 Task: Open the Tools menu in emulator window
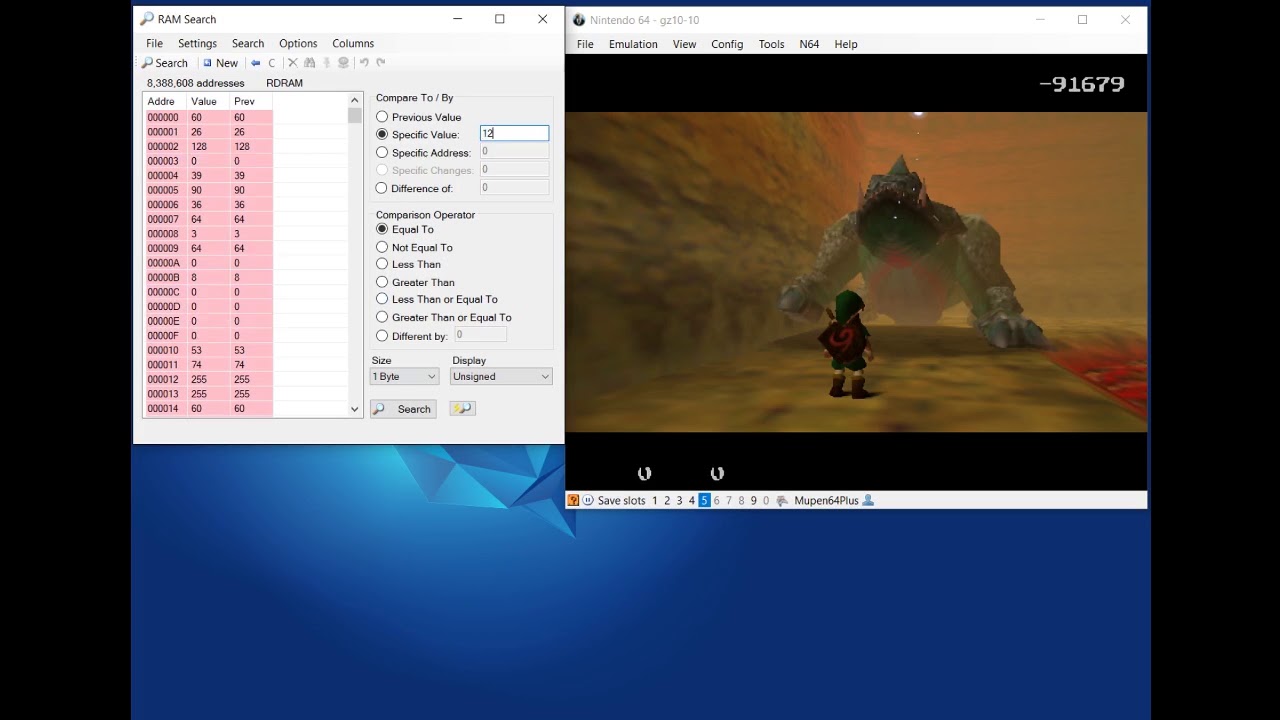[x=771, y=44]
